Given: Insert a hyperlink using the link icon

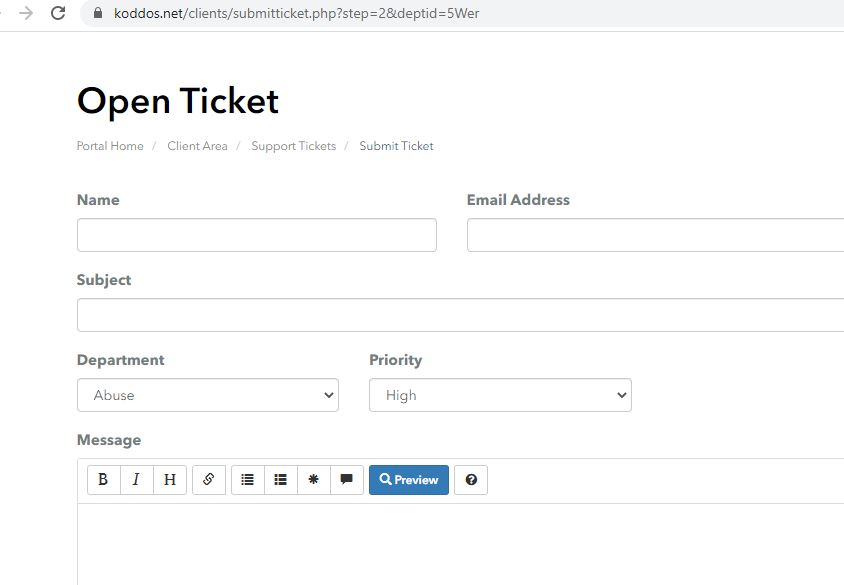Looking at the screenshot, I should click(x=209, y=480).
